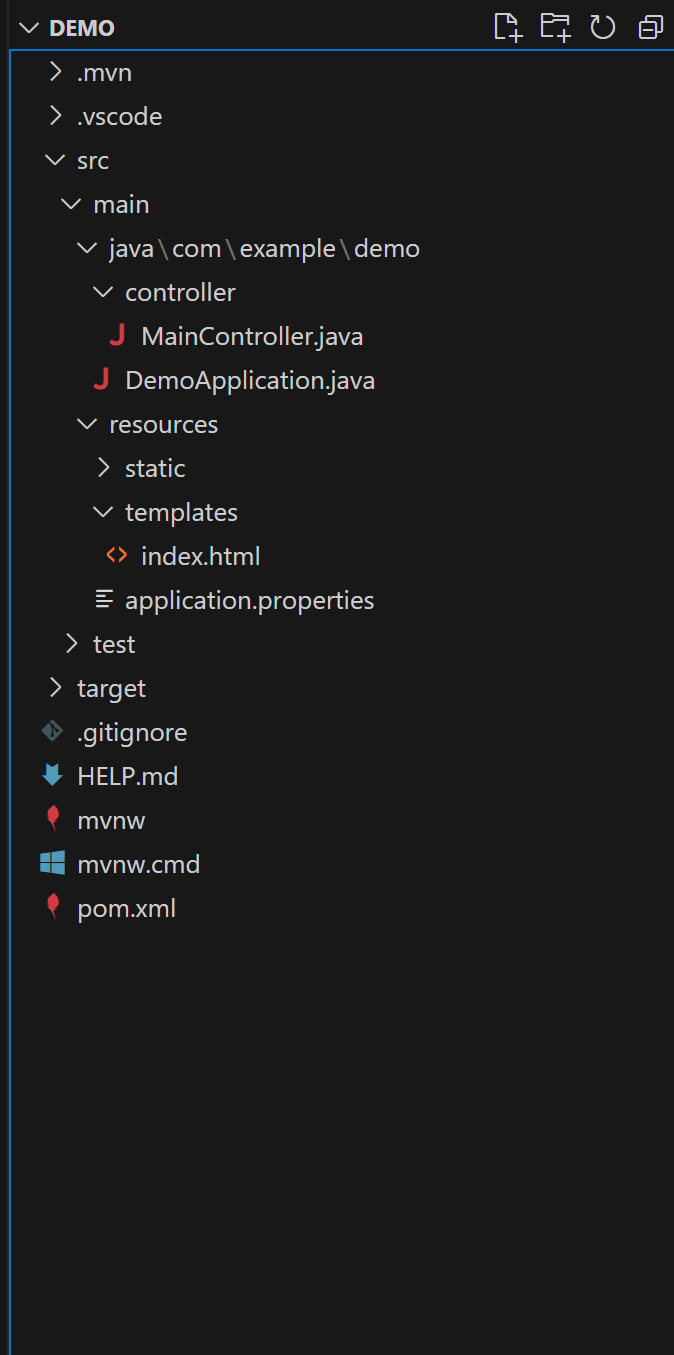
Task: Click the New File icon
Action: (x=509, y=27)
